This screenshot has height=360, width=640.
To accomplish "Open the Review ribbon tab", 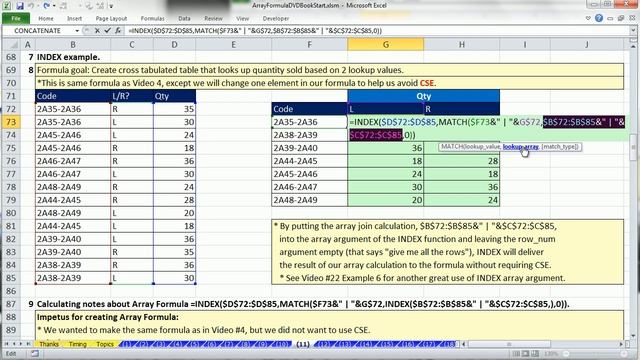I will tap(213, 18).
